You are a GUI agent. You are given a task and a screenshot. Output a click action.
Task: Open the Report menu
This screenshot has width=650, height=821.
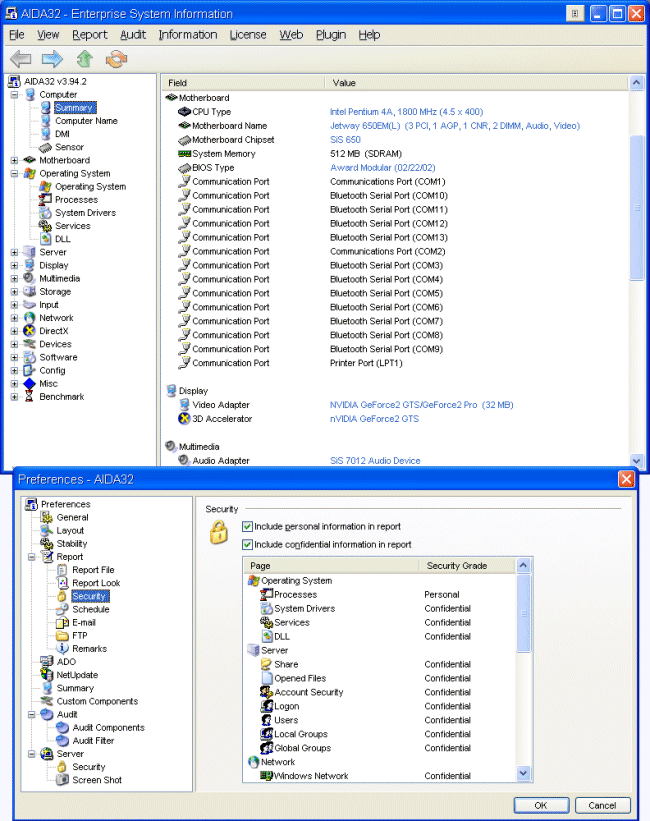click(90, 35)
